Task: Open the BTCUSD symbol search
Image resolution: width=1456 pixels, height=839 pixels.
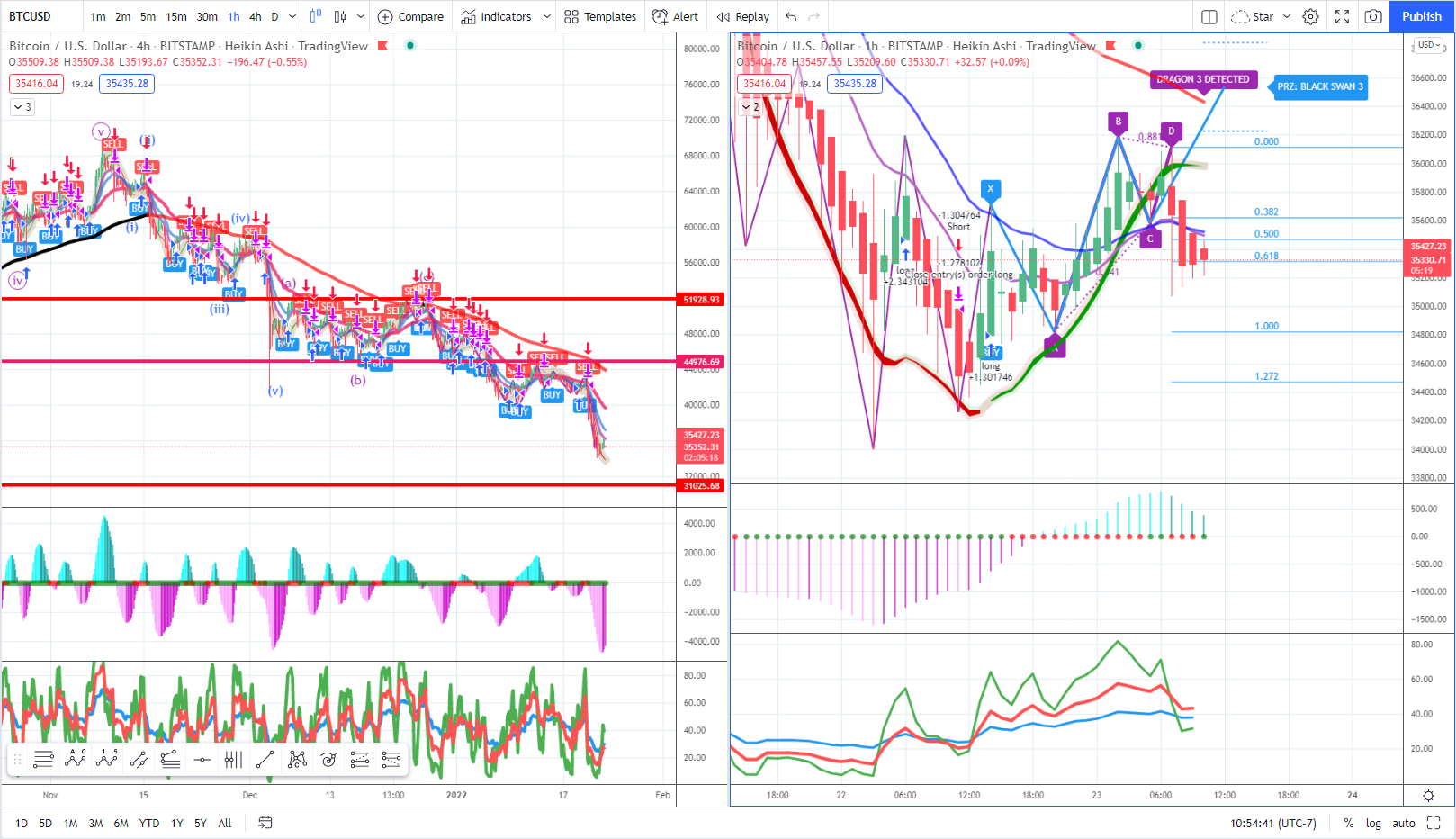Action: tap(31, 16)
